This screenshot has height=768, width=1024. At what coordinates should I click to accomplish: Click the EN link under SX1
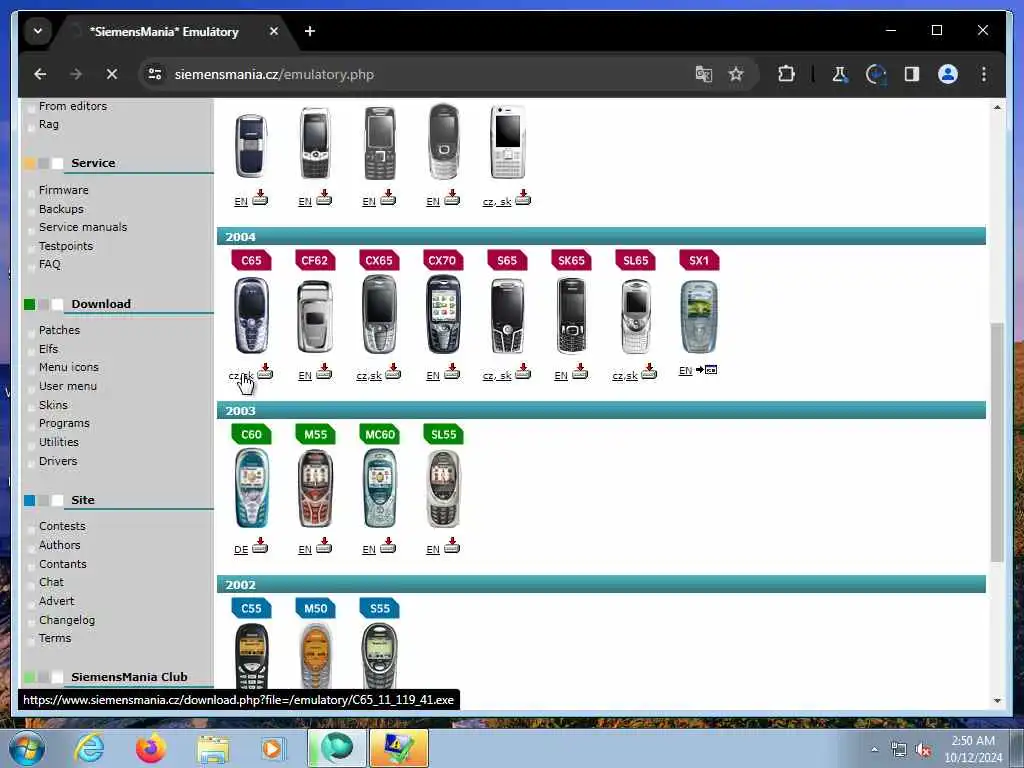click(685, 371)
